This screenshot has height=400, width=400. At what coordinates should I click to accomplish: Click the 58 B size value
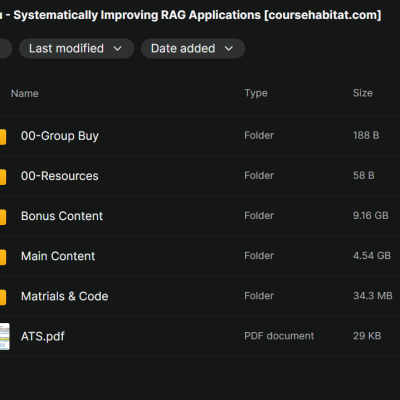364,175
